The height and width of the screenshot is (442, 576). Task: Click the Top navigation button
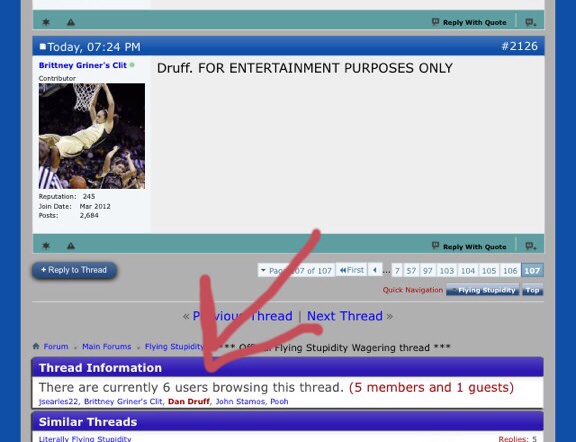click(x=532, y=290)
